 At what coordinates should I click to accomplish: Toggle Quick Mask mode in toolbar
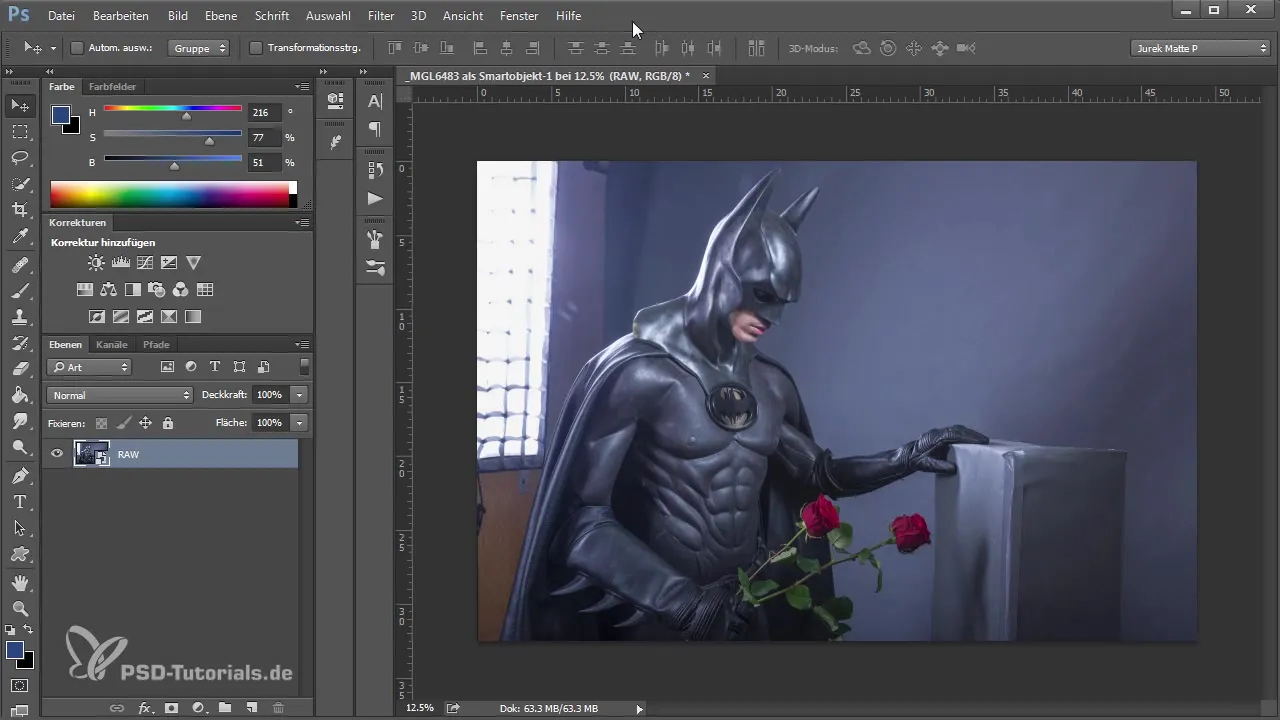point(20,686)
